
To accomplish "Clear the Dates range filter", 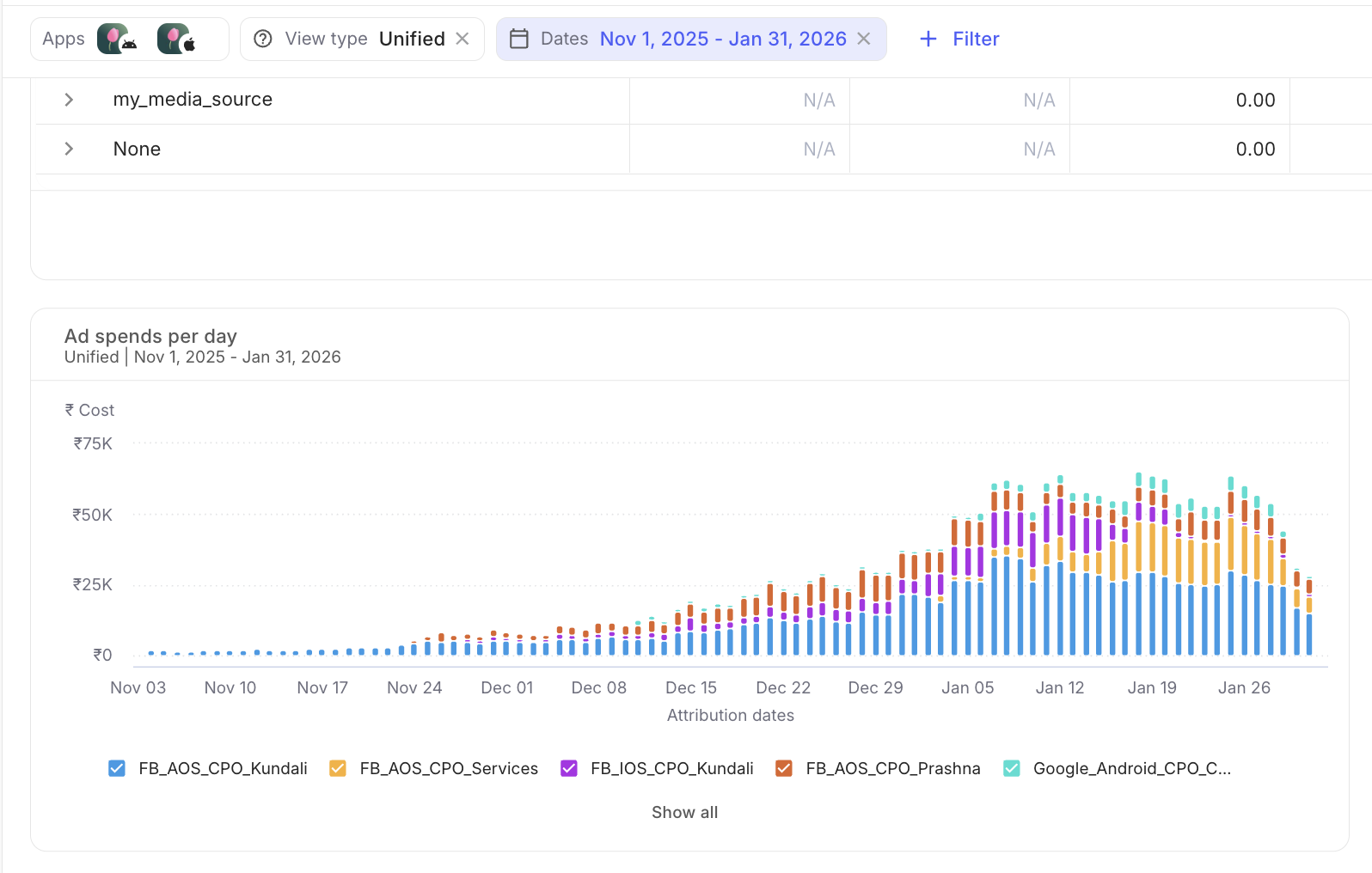I will pyautogui.click(x=864, y=39).
